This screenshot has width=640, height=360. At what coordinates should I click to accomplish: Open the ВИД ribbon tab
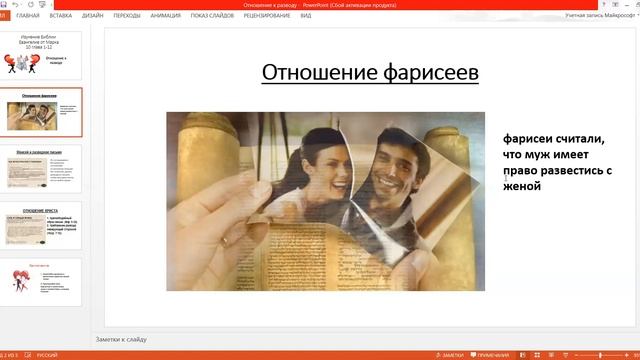tap(306, 16)
